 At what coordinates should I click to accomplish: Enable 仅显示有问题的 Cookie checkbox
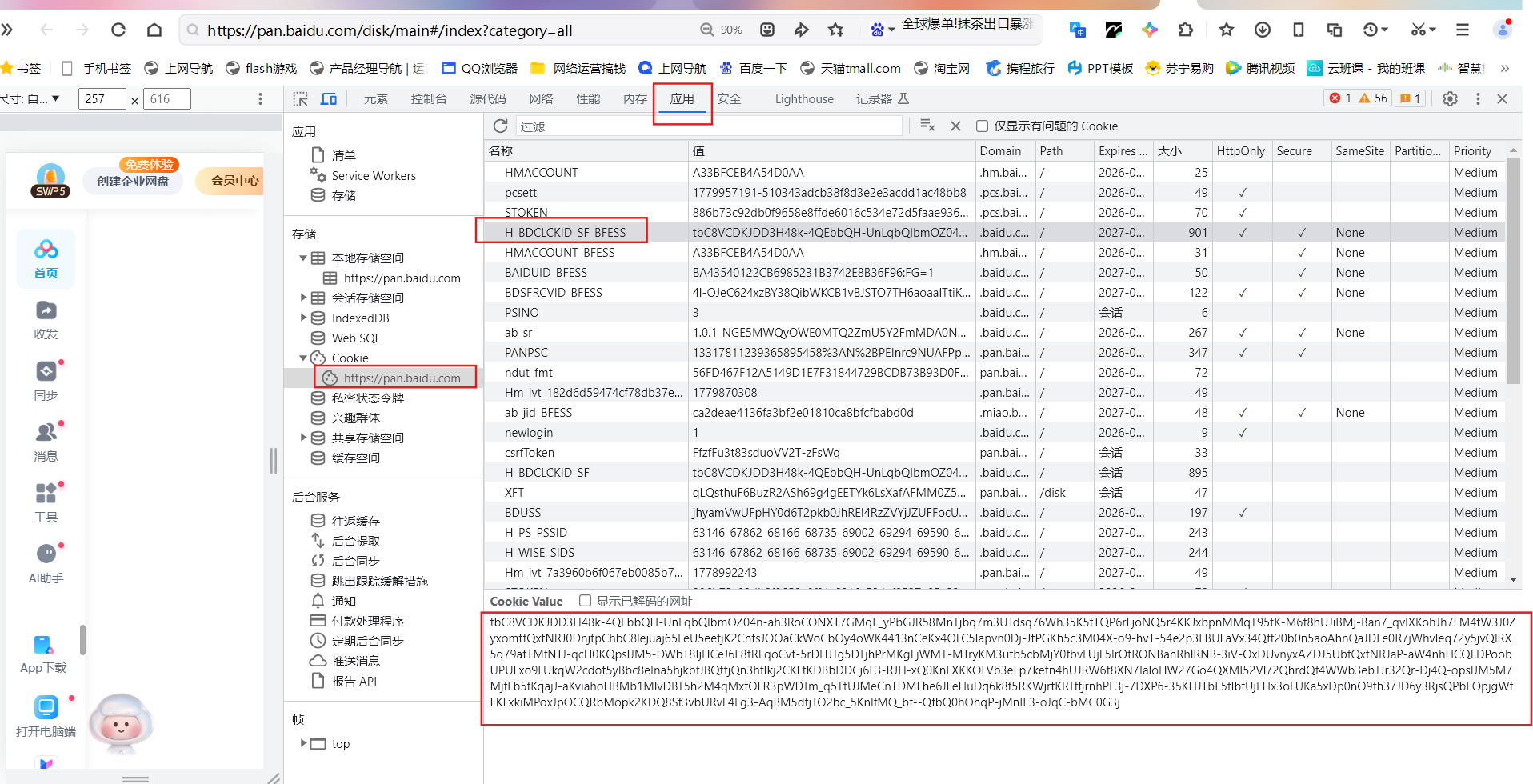[982, 126]
